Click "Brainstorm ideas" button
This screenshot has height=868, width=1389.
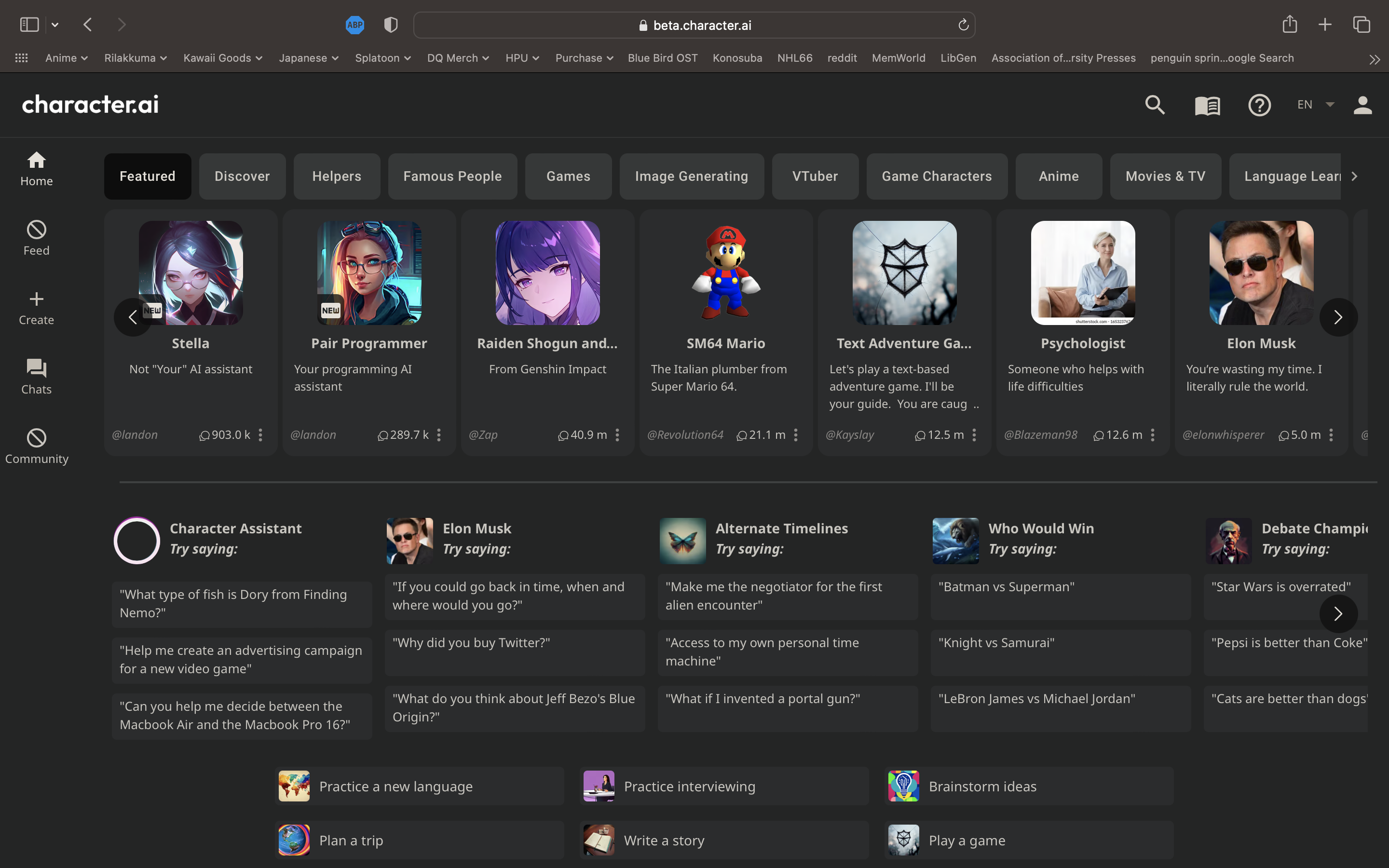pos(1029,786)
